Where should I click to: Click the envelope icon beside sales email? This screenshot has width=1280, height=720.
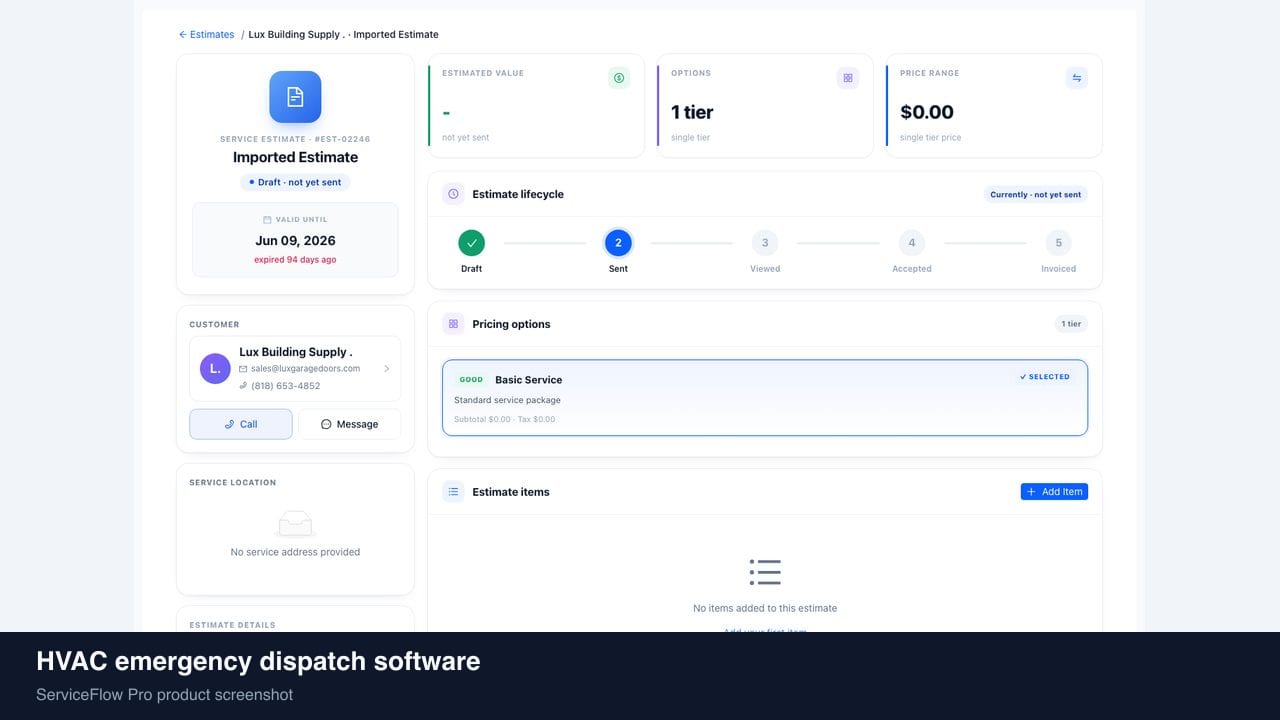coord(243,369)
